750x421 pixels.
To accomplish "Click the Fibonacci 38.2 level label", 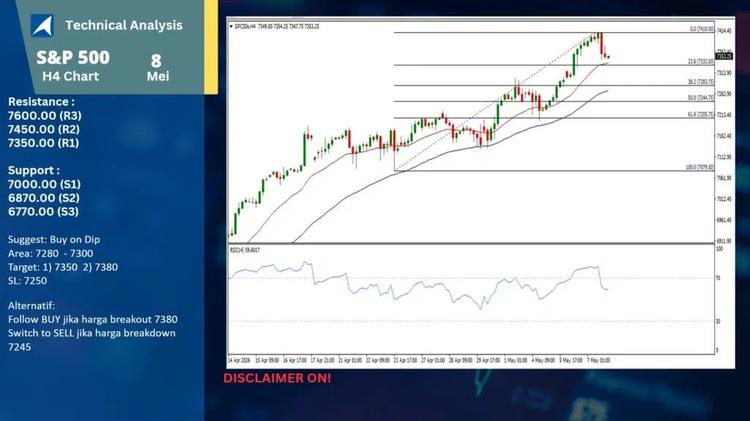I will tap(701, 82).
